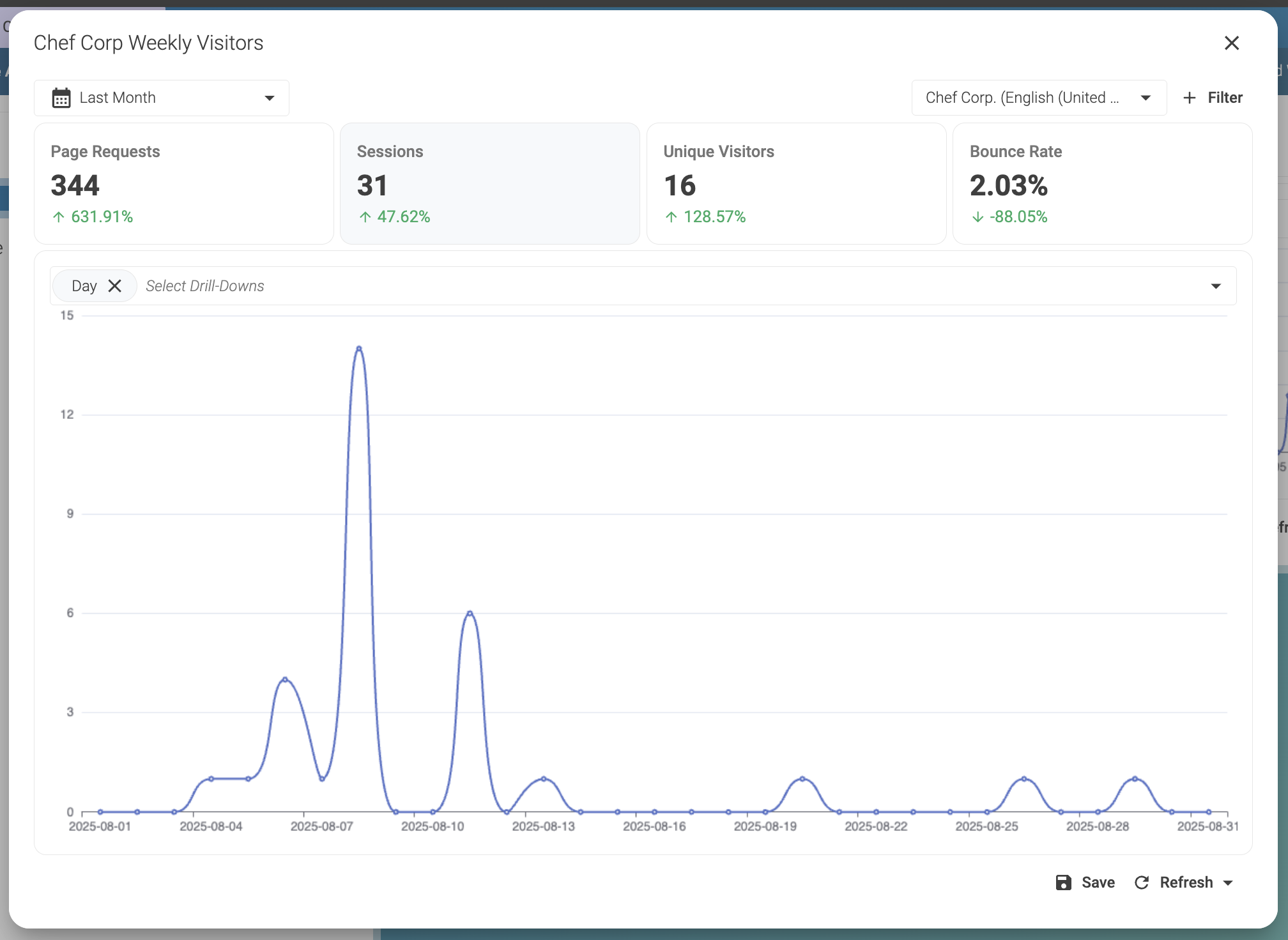Screen dimensions: 1288x940
Task: Click the Bounce Rate down-arrow trend icon
Action: point(977,217)
